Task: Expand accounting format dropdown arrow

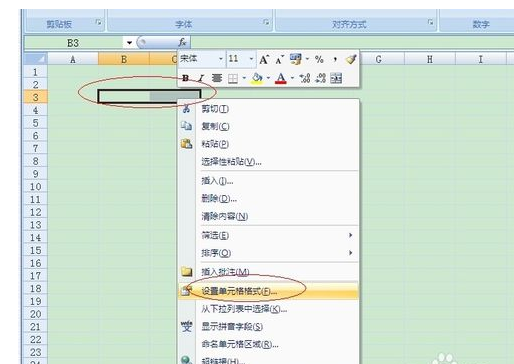Action: tap(307, 59)
